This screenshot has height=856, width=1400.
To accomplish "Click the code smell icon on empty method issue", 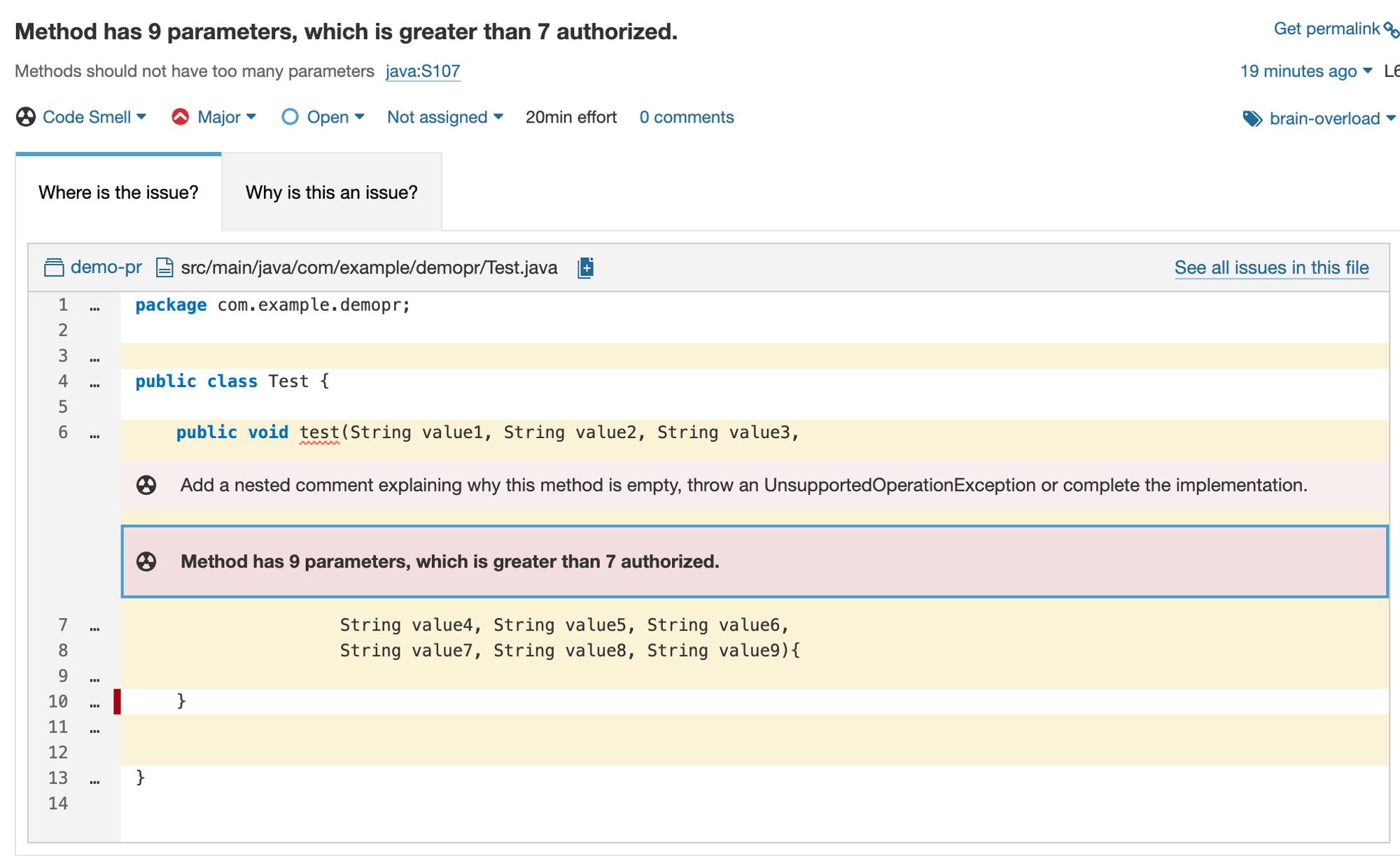I will click(x=146, y=485).
